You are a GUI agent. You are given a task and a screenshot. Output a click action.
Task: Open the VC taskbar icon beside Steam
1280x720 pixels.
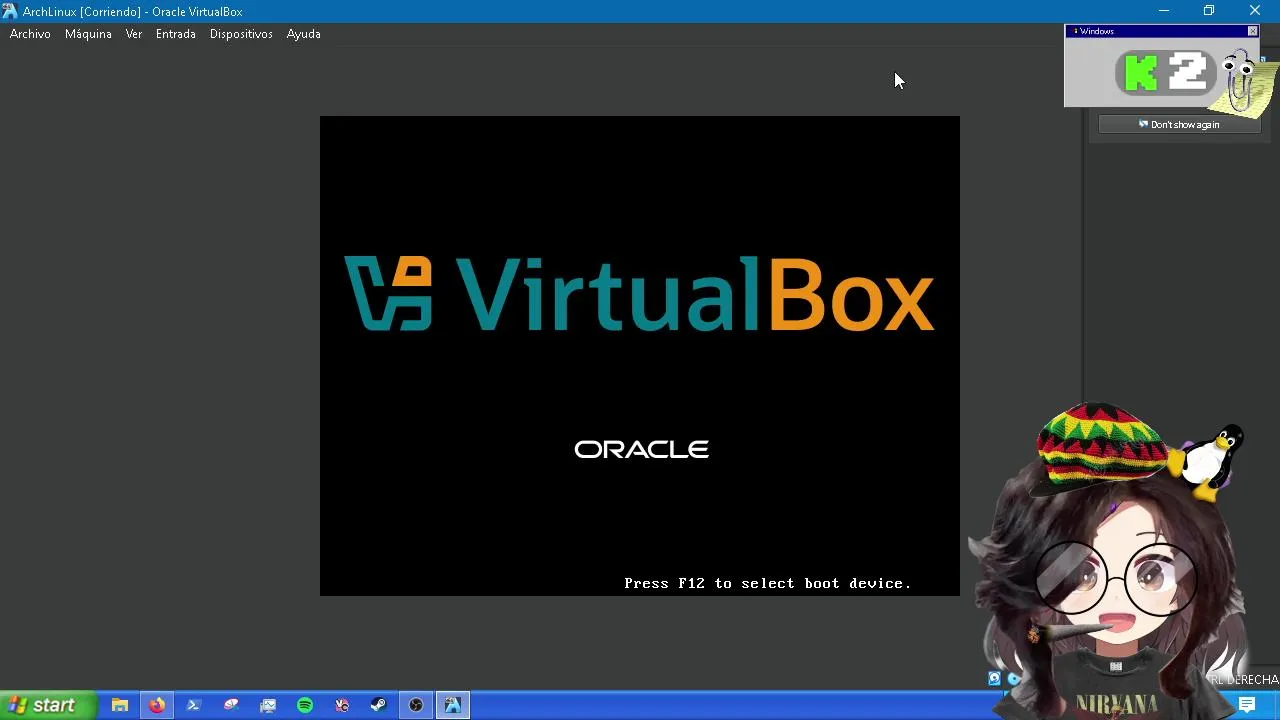click(342, 705)
